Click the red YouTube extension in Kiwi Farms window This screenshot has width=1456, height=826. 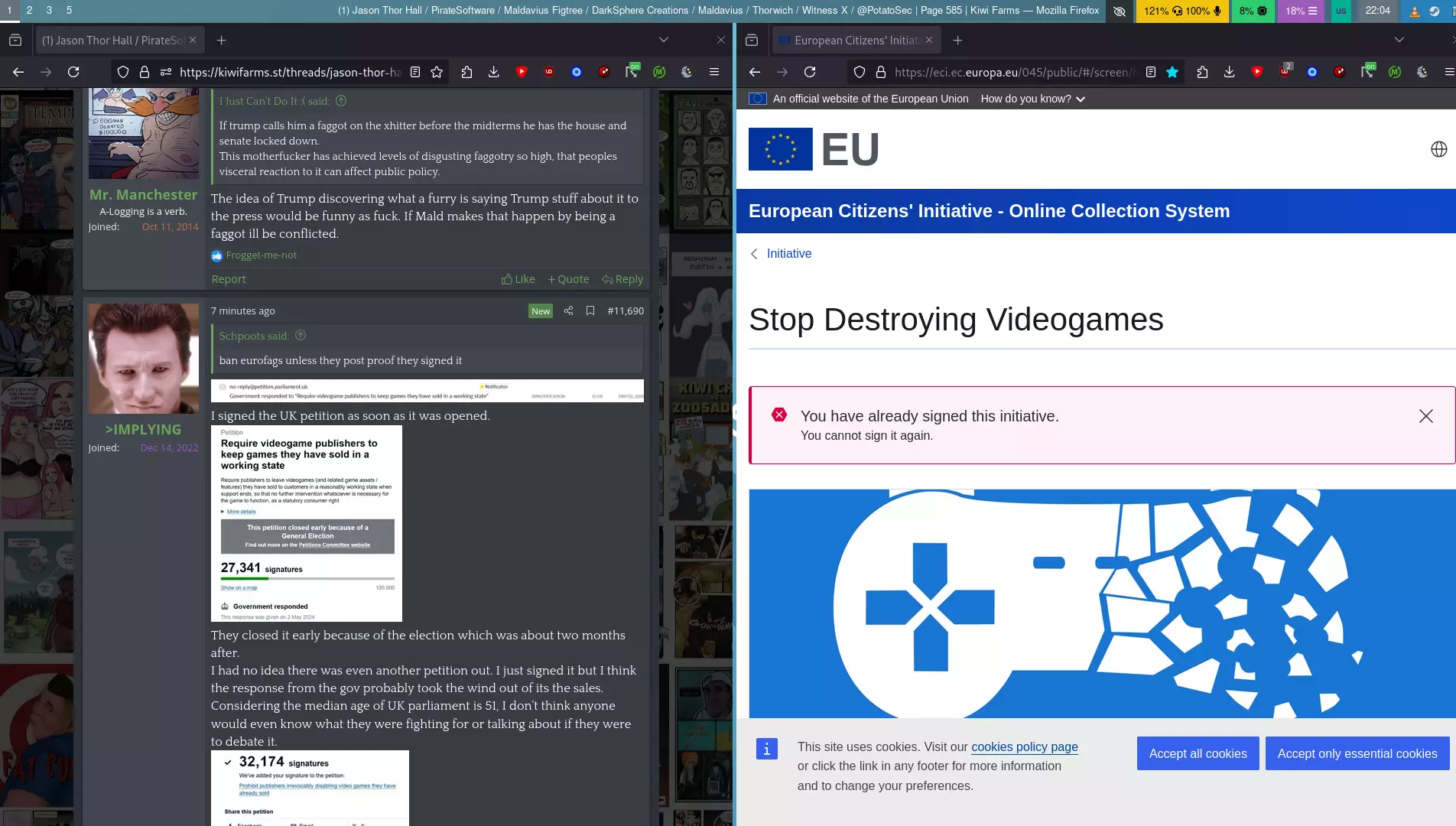pos(522,72)
